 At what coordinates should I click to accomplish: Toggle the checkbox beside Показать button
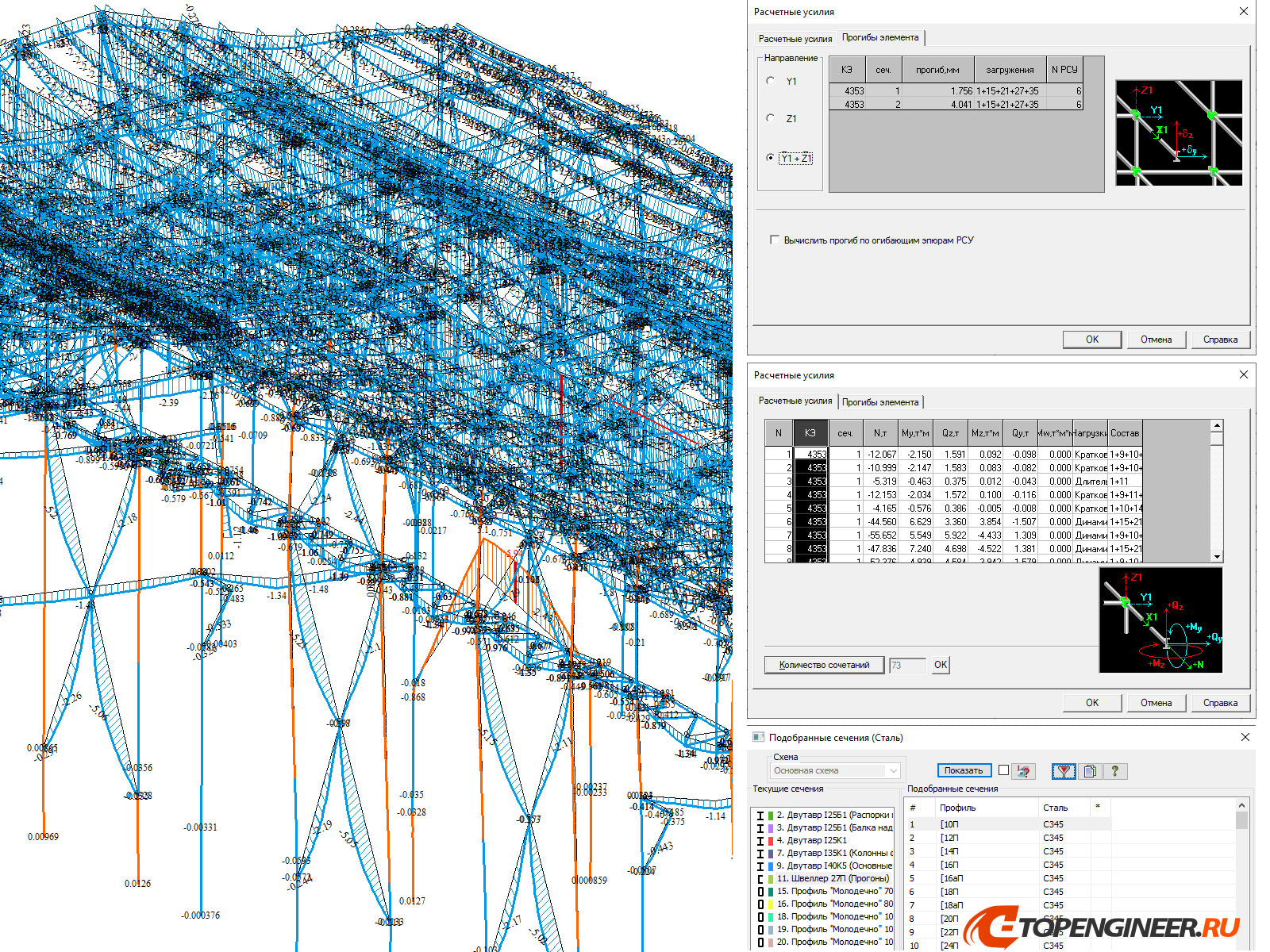pyautogui.click(x=1003, y=770)
